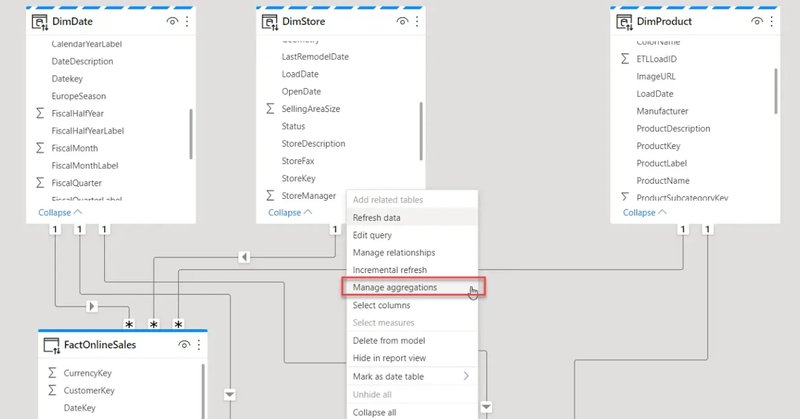Select ProductName field in DimProduct
This screenshot has width=800, height=419.
pos(663,180)
